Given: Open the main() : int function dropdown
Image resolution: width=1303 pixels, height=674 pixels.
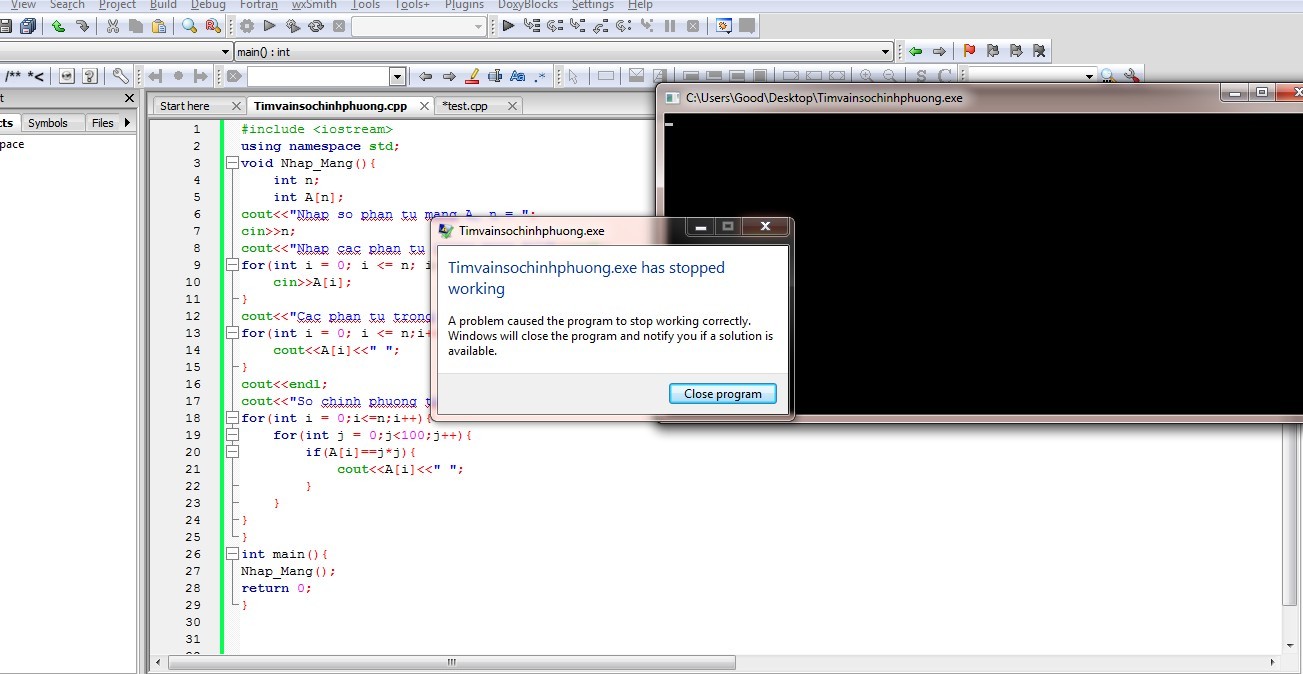Looking at the screenshot, I should pyautogui.click(x=885, y=51).
